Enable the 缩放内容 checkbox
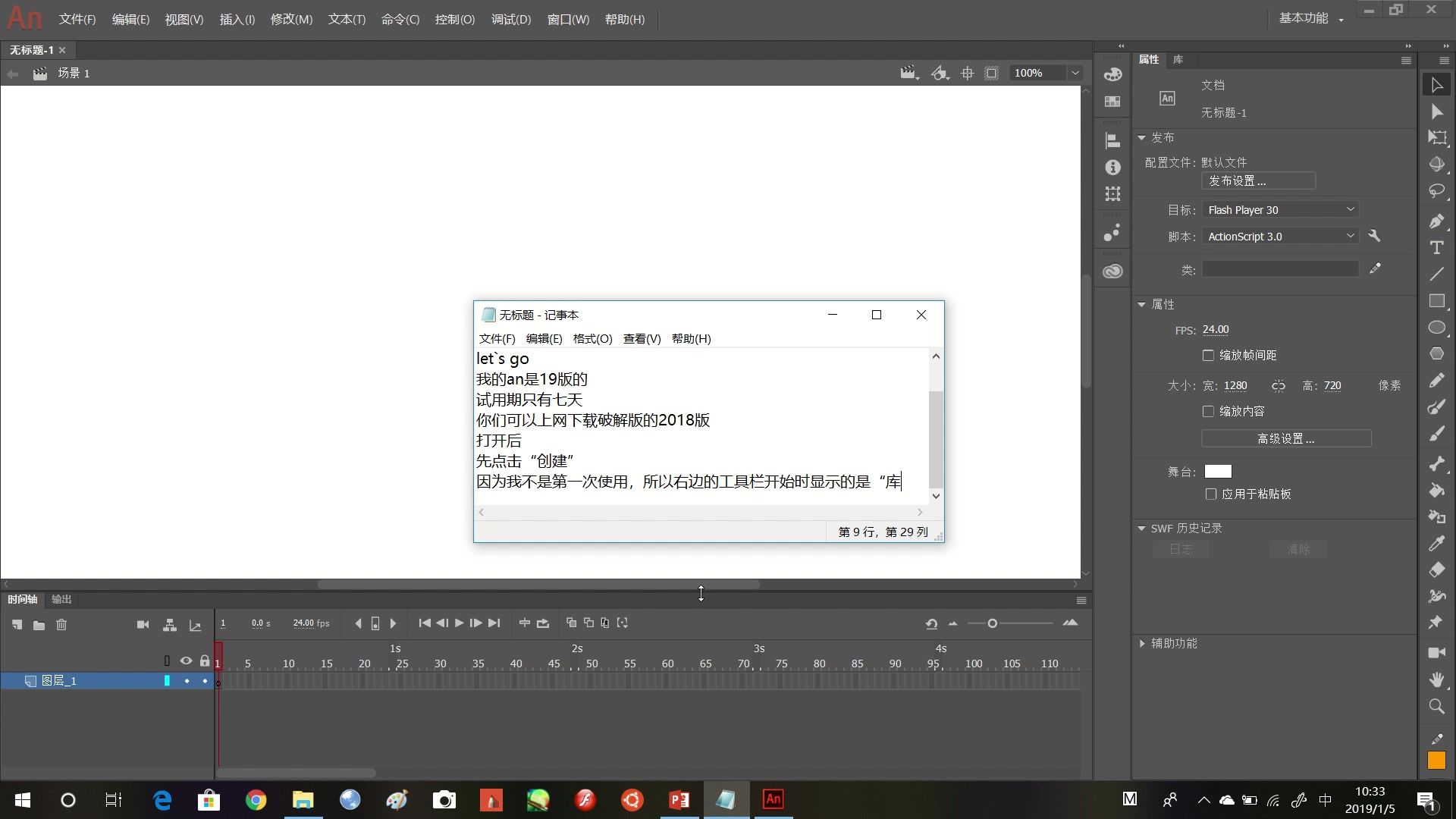1456x819 pixels. [x=1209, y=411]
